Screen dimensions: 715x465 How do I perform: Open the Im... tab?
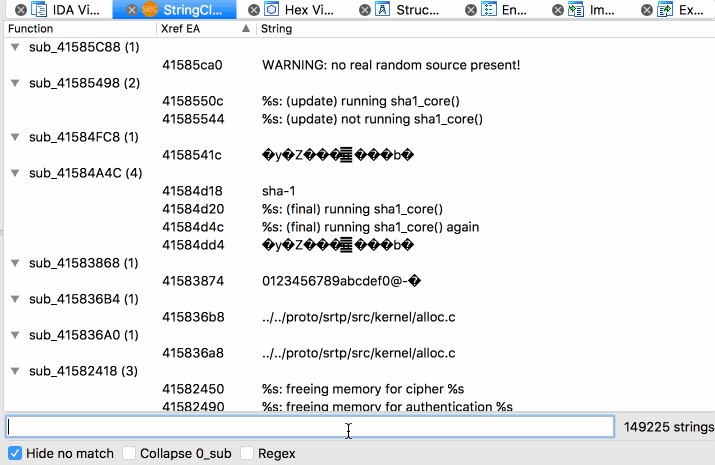(x=602, y=10)
